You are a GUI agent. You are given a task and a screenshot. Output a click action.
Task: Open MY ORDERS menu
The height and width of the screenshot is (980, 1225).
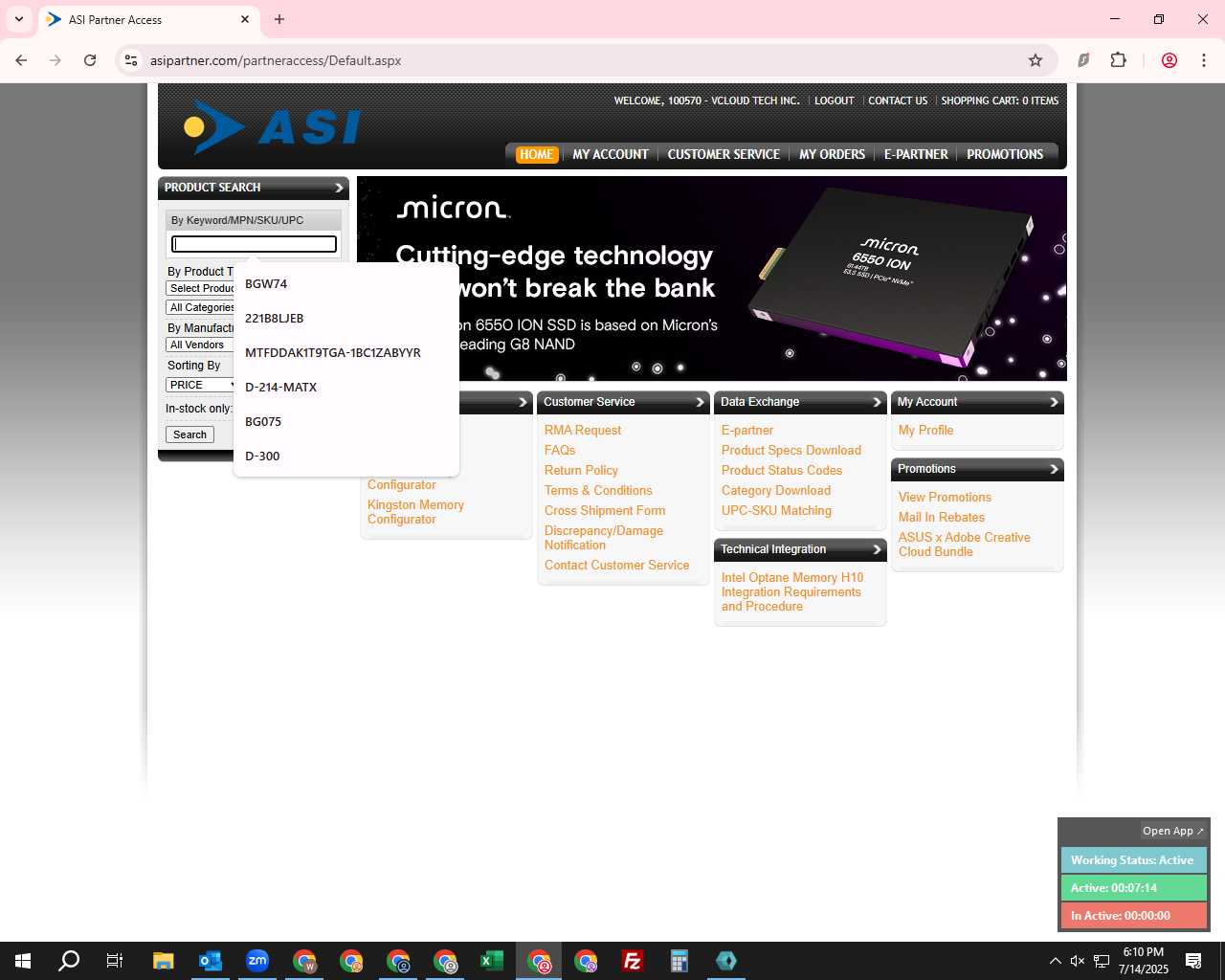[832, 154]
